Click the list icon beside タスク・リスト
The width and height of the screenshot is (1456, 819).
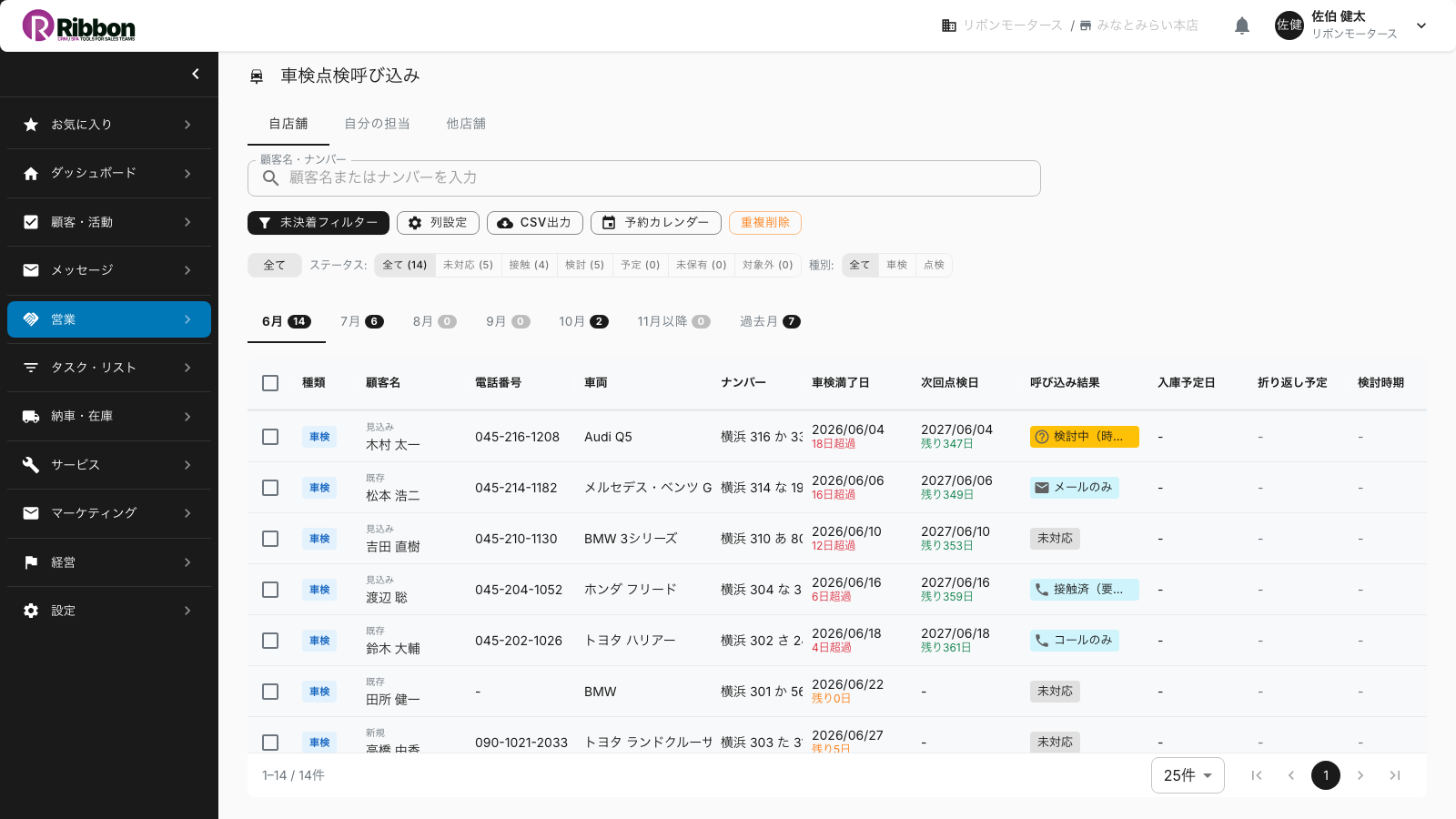31,368
